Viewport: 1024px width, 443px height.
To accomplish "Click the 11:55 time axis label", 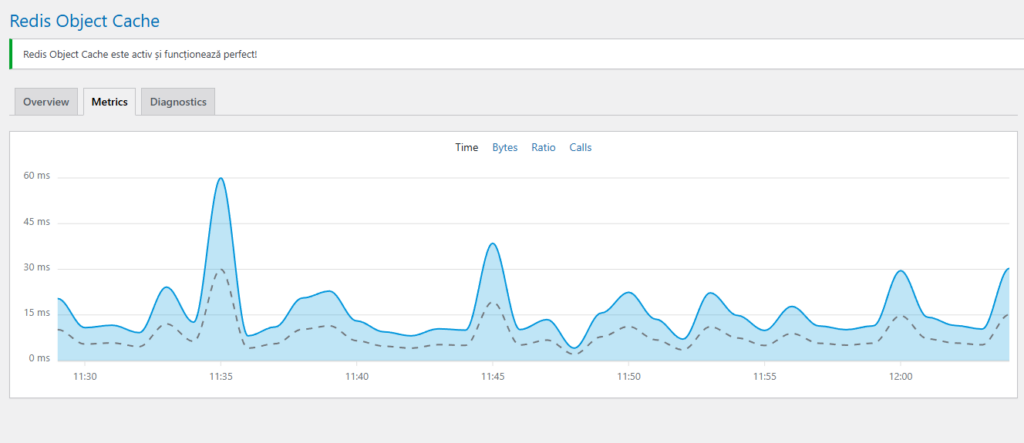I will (764, 377).
